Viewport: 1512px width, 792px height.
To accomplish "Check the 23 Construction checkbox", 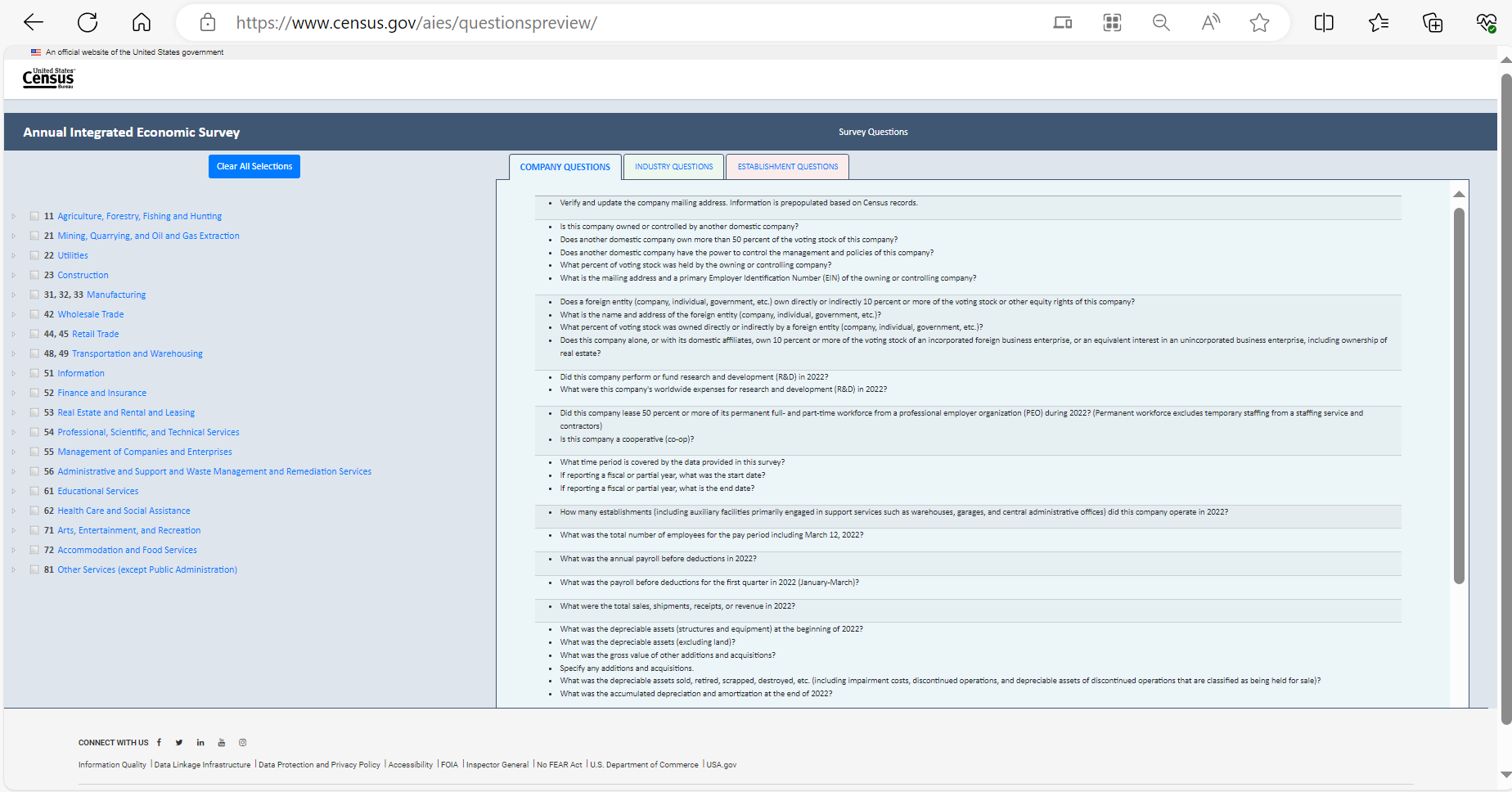I will pos(34,276).
